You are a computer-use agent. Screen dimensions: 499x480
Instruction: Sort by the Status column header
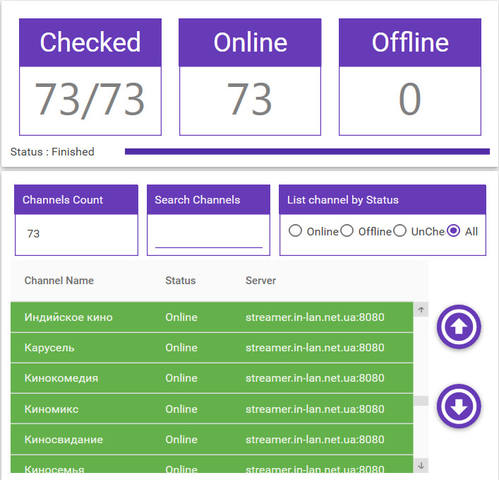(180, 280)
